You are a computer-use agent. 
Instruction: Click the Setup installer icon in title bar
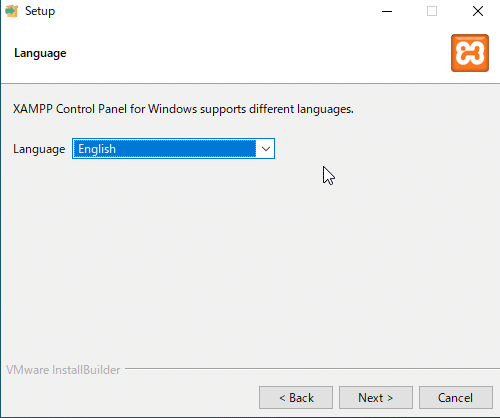click(x=12, y=11)
